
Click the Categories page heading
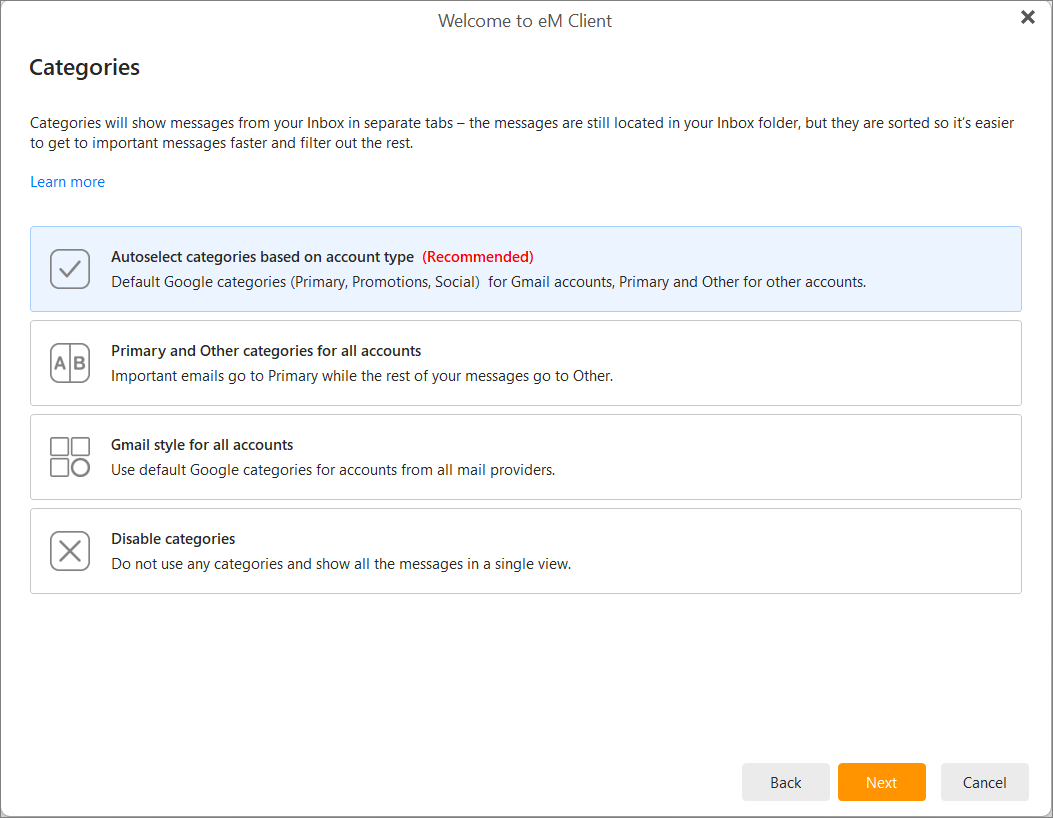(84, 68)
